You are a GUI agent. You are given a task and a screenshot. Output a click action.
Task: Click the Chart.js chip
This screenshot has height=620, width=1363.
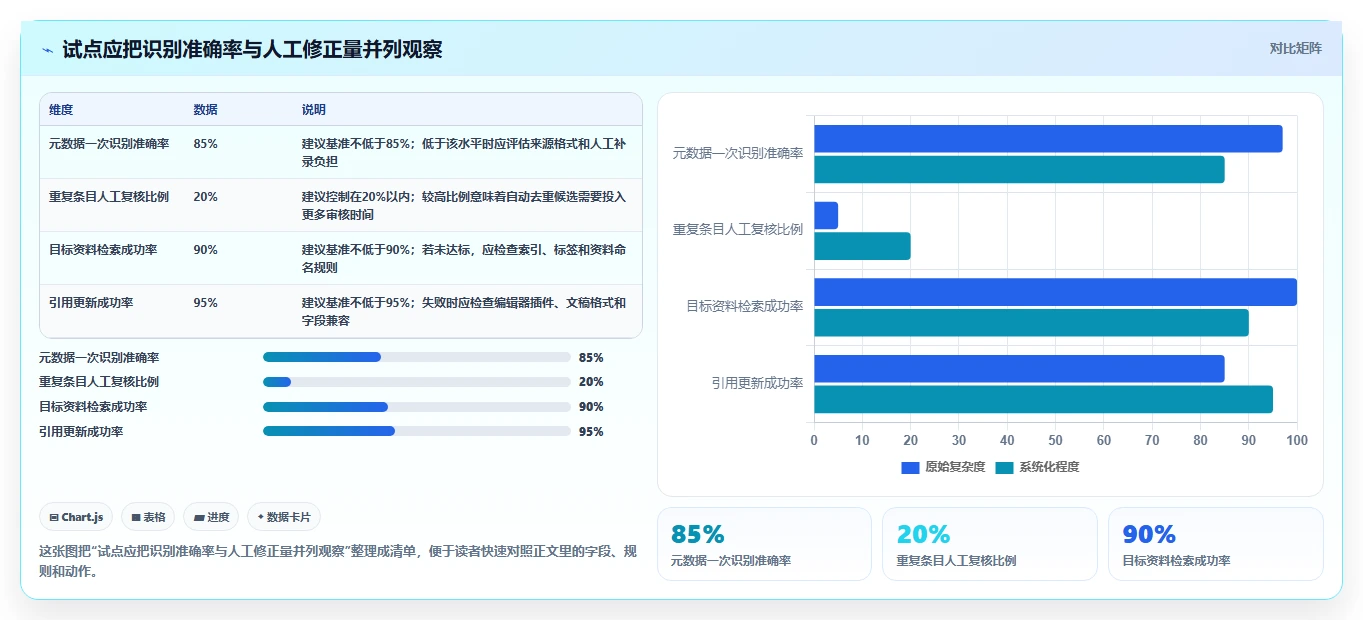click(x=76, y=517)
